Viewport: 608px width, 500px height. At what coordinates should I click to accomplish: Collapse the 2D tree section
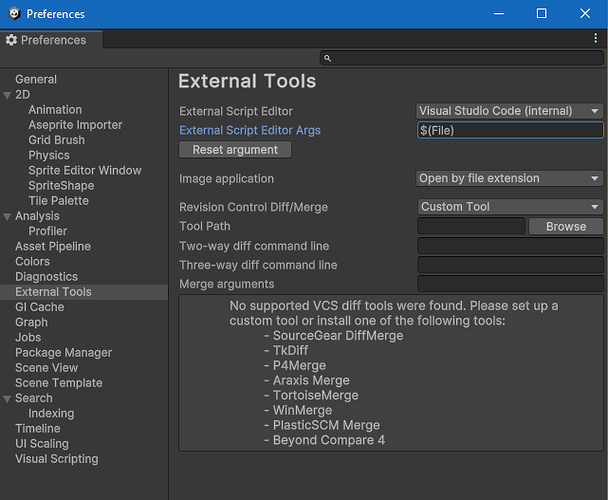(x=8, y=95)
